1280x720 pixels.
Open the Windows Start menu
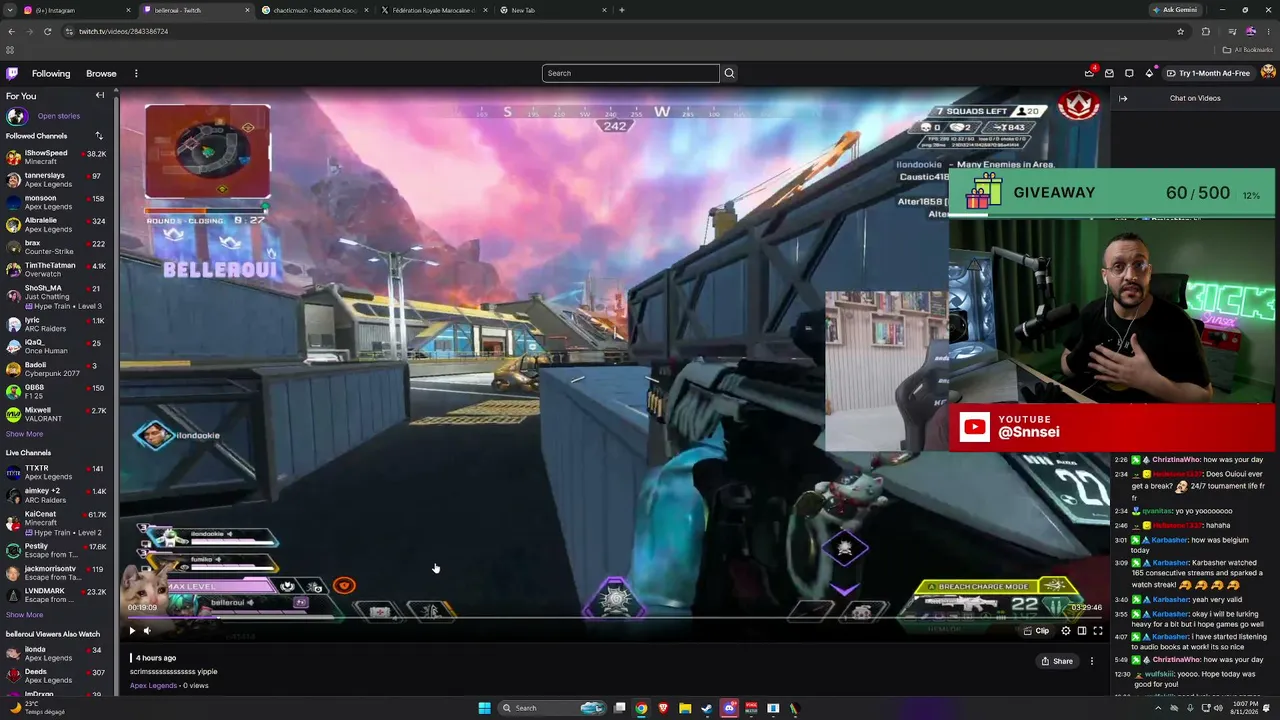point(484,708)
